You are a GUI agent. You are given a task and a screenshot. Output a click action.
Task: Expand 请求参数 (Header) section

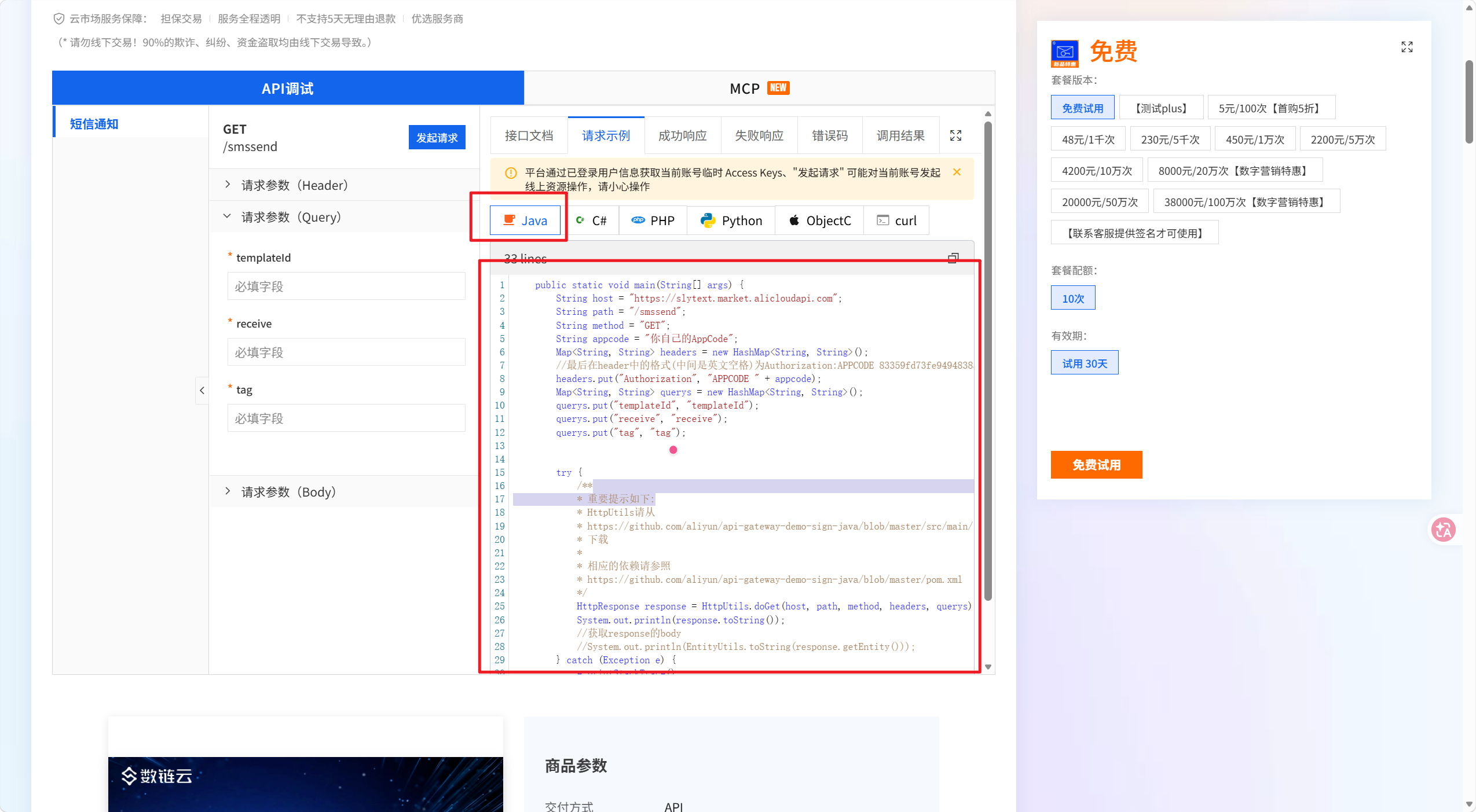point(345,185)
